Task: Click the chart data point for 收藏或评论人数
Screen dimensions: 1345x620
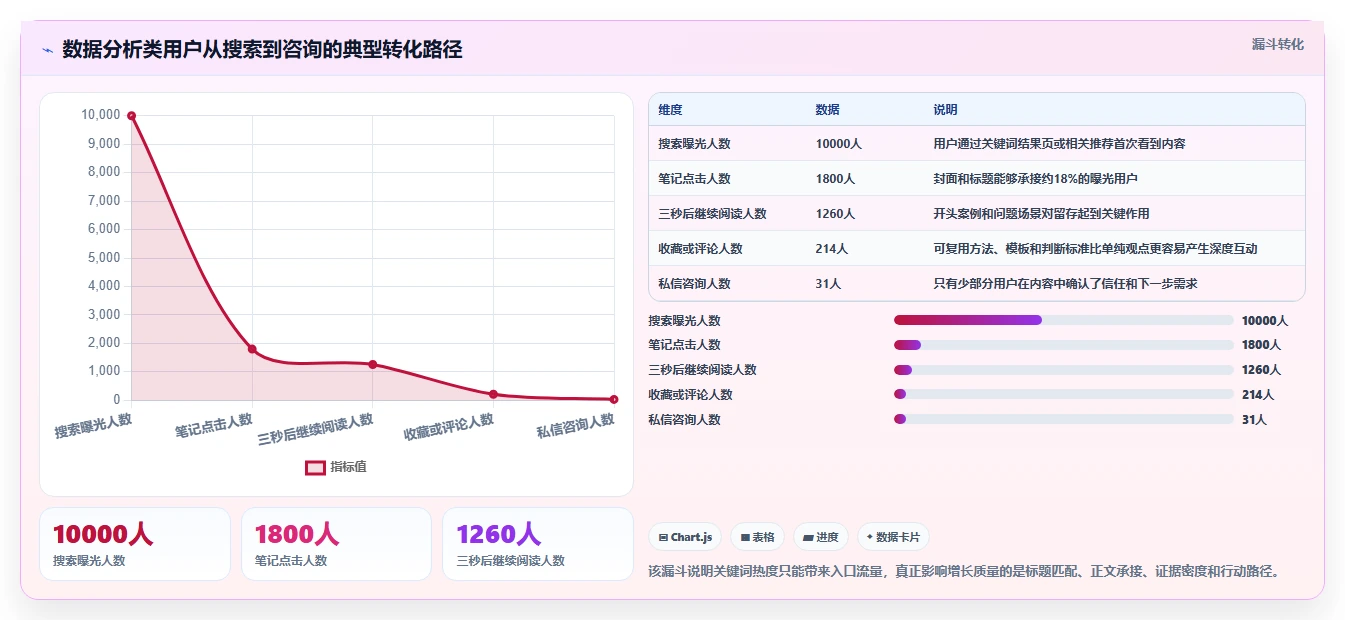Action: pyautogui.click(x=493, y=394)
